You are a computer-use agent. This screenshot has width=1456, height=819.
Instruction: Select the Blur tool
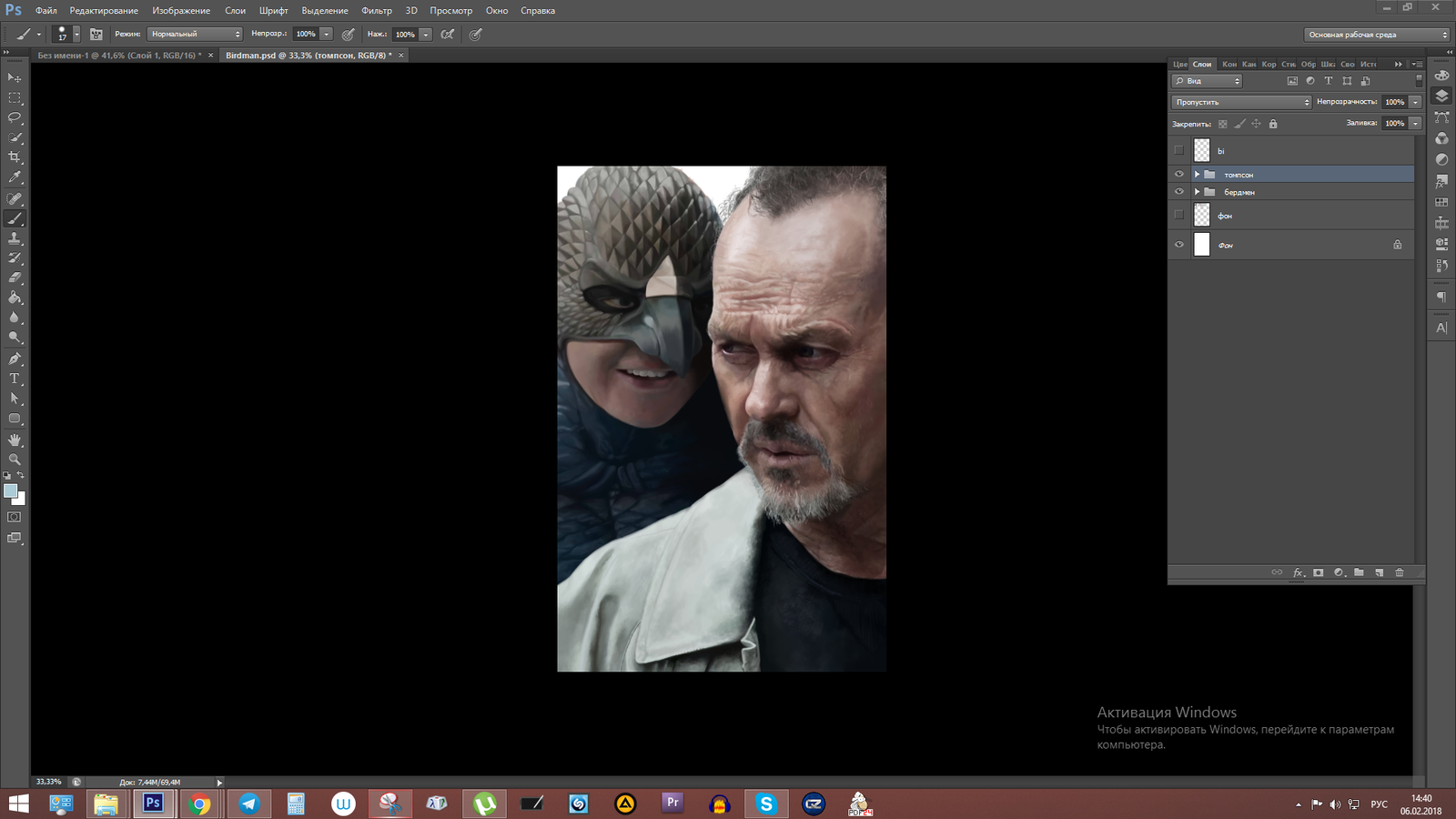[x=15, y=318]
